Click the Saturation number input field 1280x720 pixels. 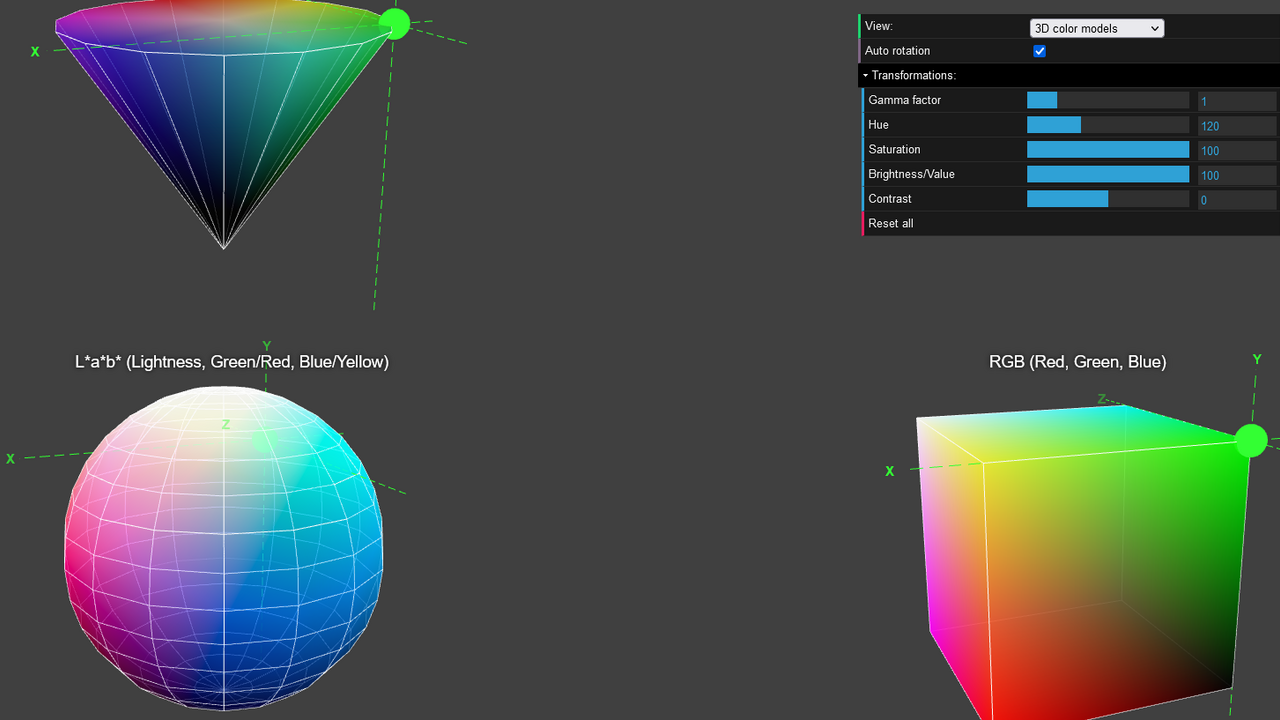coord(1236,150)
